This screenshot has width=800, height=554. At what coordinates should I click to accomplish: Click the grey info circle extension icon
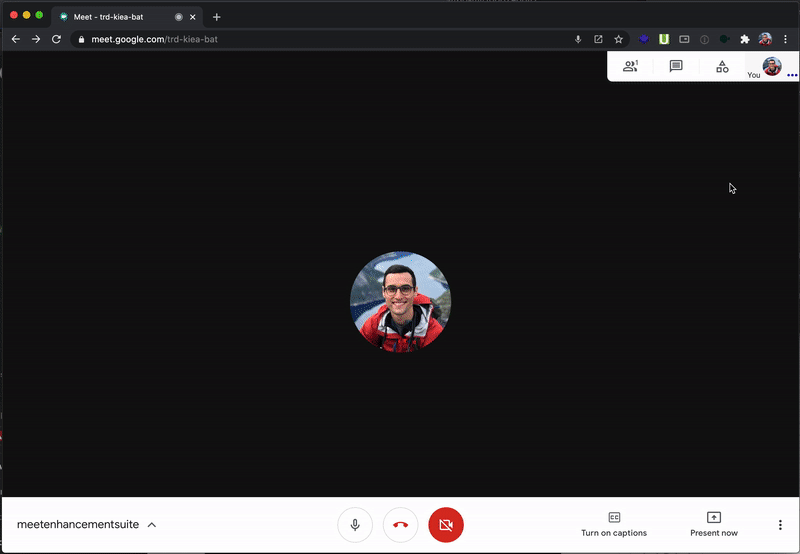(705, 39)
